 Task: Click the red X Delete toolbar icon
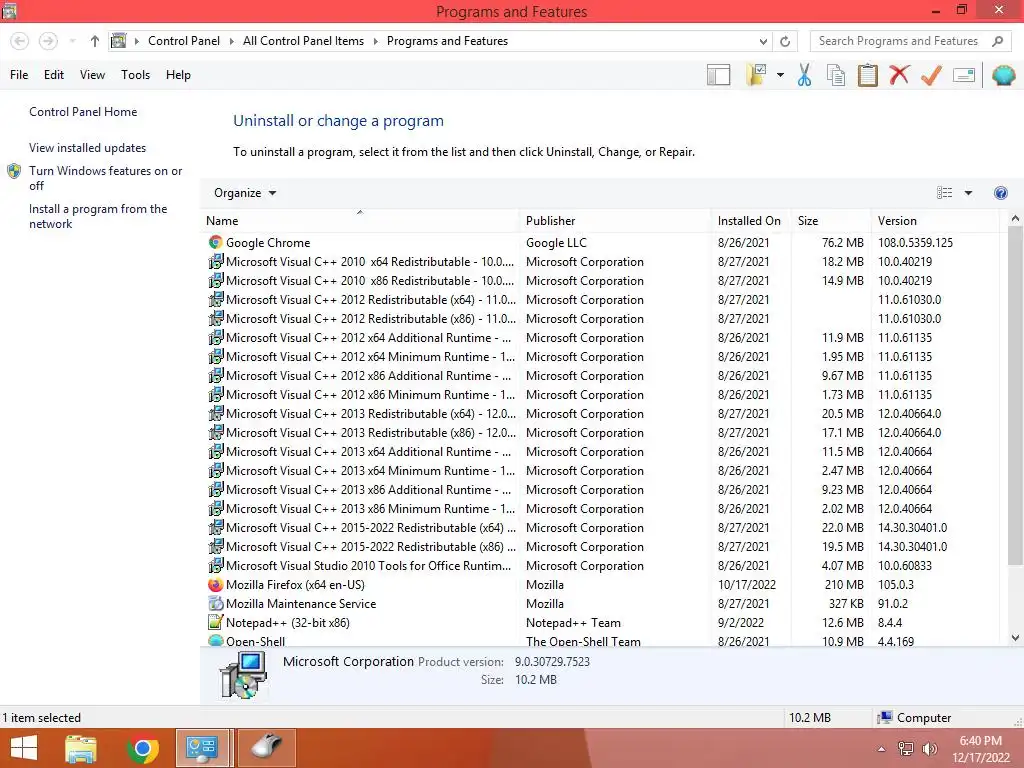point(899,75)
